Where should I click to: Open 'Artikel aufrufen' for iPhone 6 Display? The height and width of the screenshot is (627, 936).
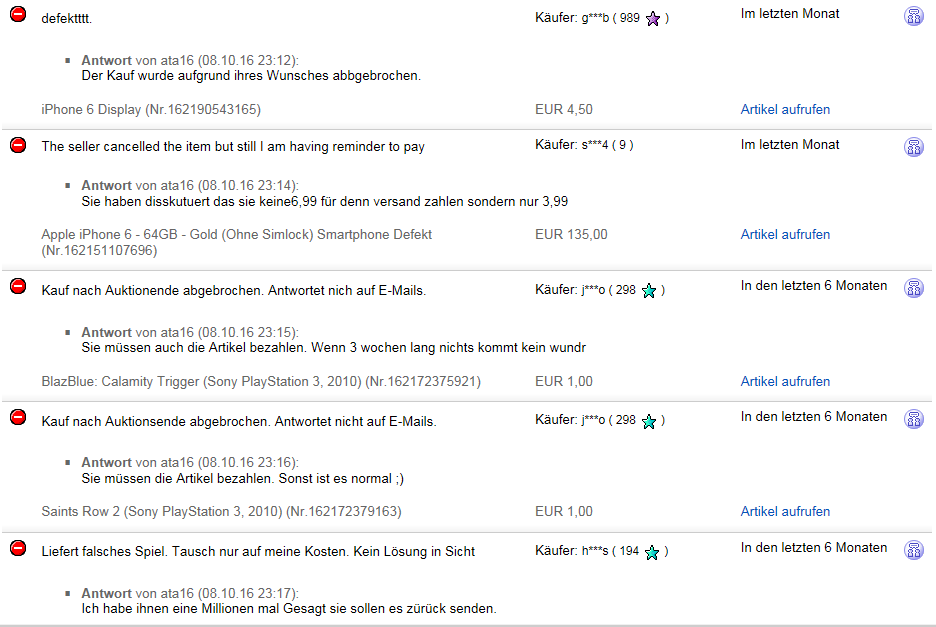tap(785, 109)
